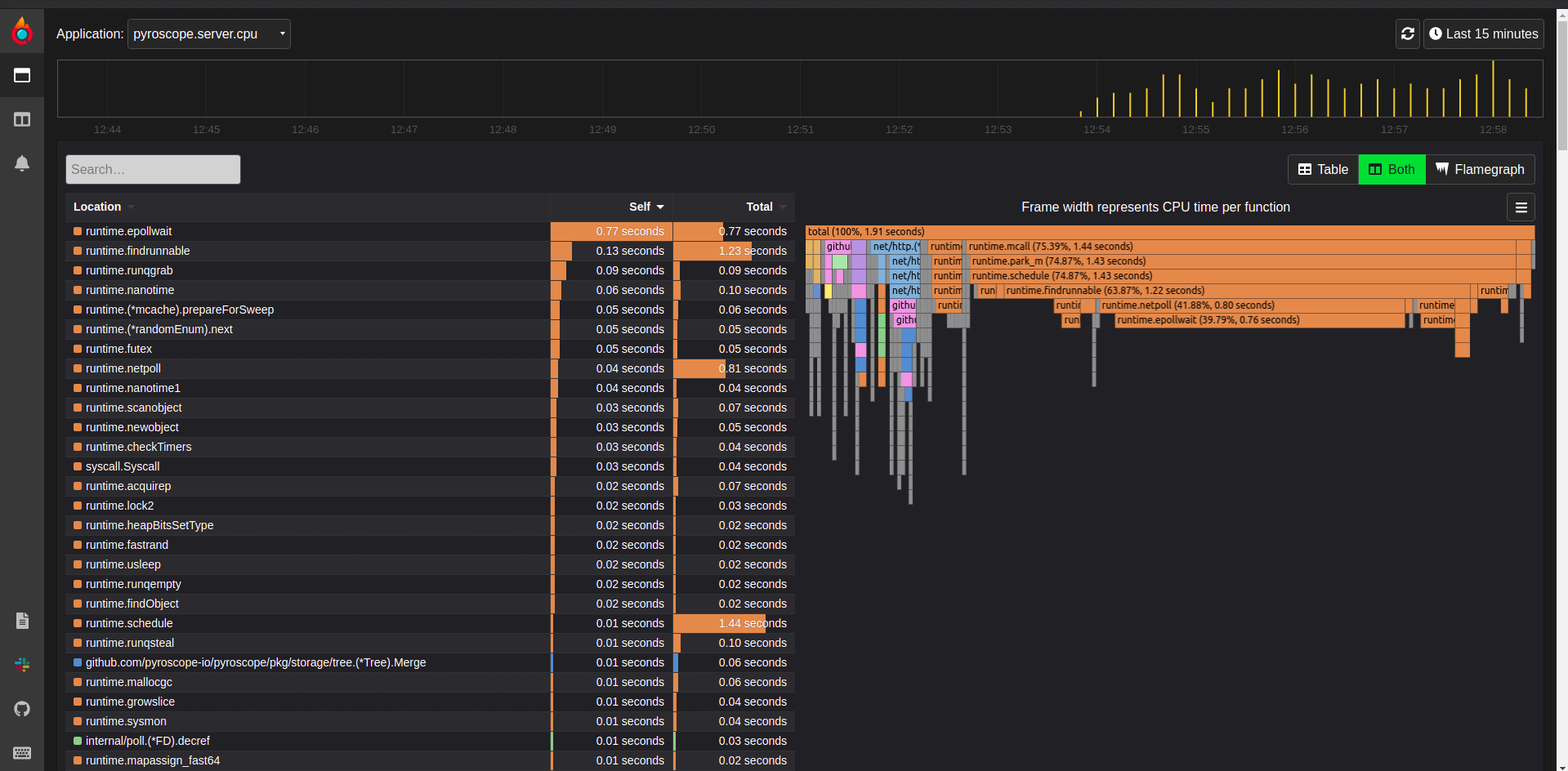Sort table by the Total column

pos(759,207)
